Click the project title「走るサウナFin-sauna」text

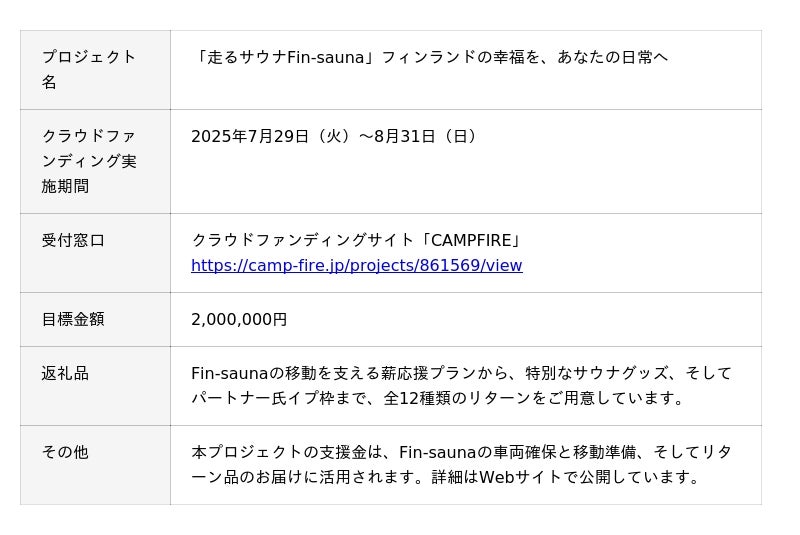click(x=285, y=57)
